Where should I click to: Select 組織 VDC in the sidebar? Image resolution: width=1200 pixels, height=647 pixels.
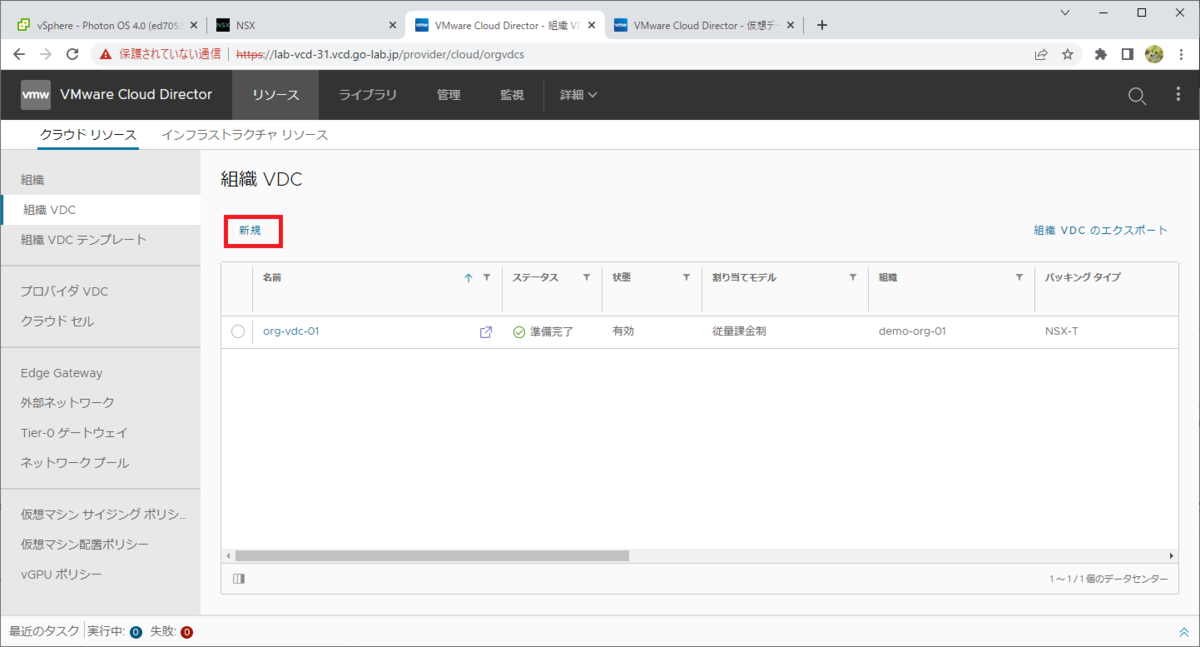(x=100, y=210)
